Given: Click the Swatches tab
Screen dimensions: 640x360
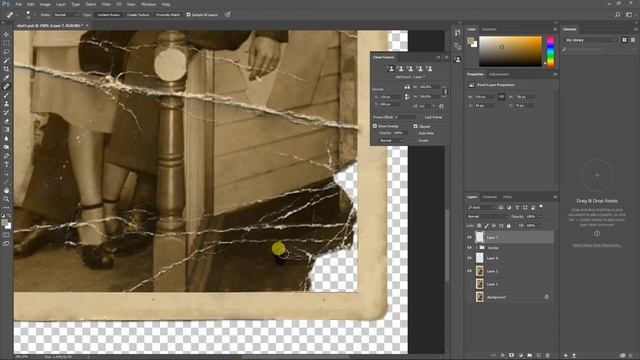Looking at the screenshot, I should tap(489, 29).
